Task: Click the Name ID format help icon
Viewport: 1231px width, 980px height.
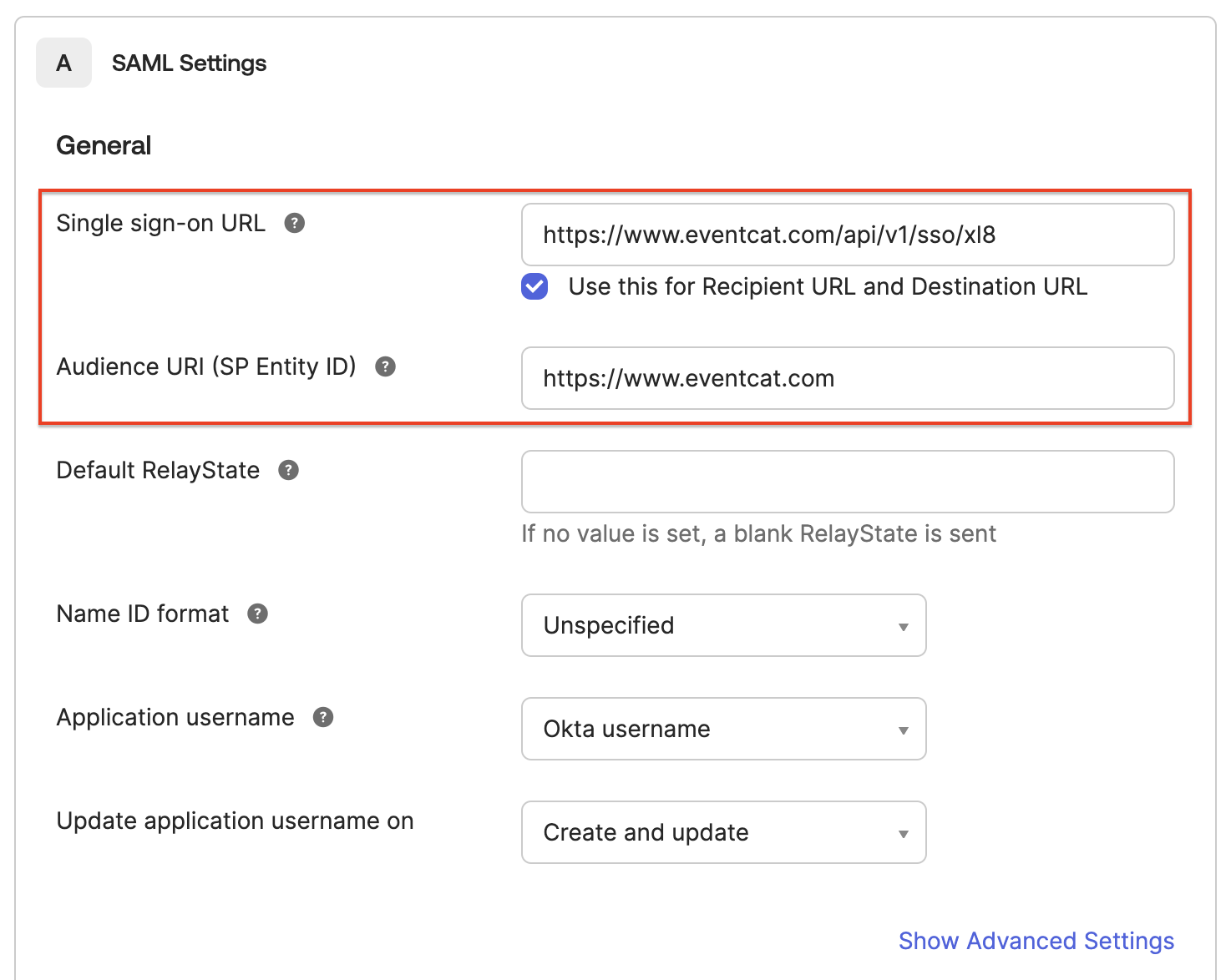Action: click(257, 614)
